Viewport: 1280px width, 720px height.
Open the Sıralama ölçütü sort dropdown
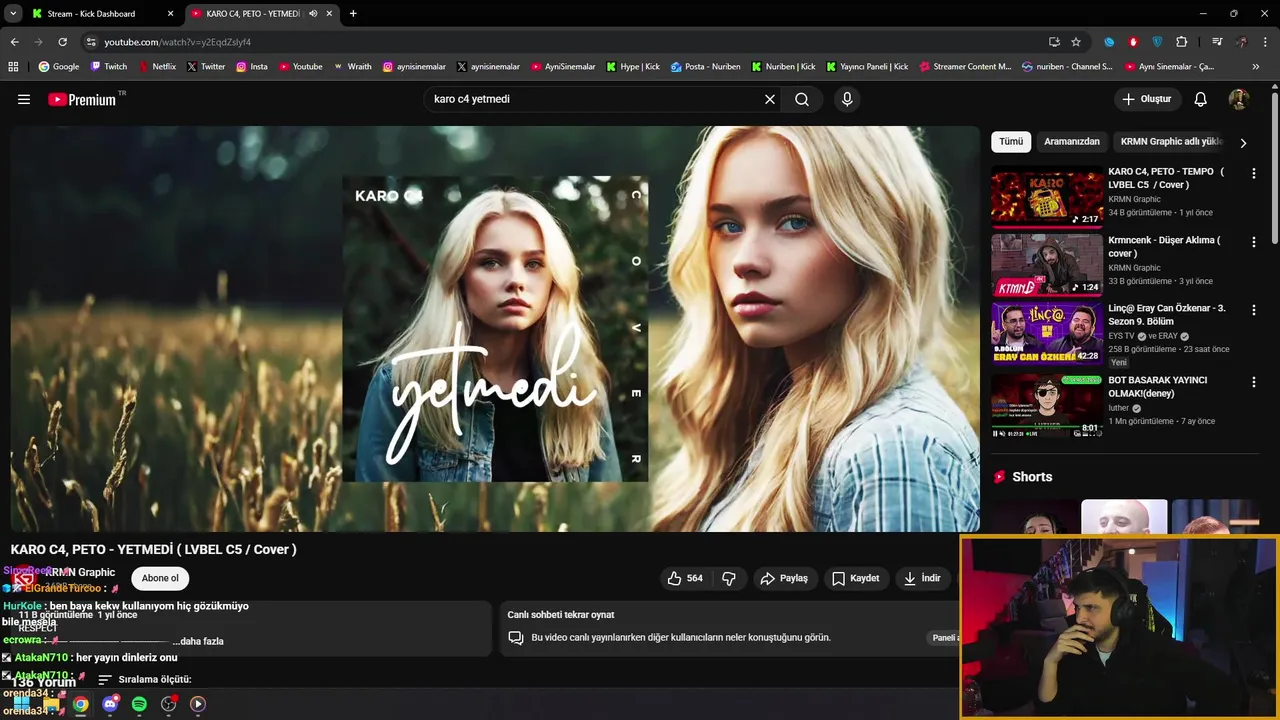point(145,679)
